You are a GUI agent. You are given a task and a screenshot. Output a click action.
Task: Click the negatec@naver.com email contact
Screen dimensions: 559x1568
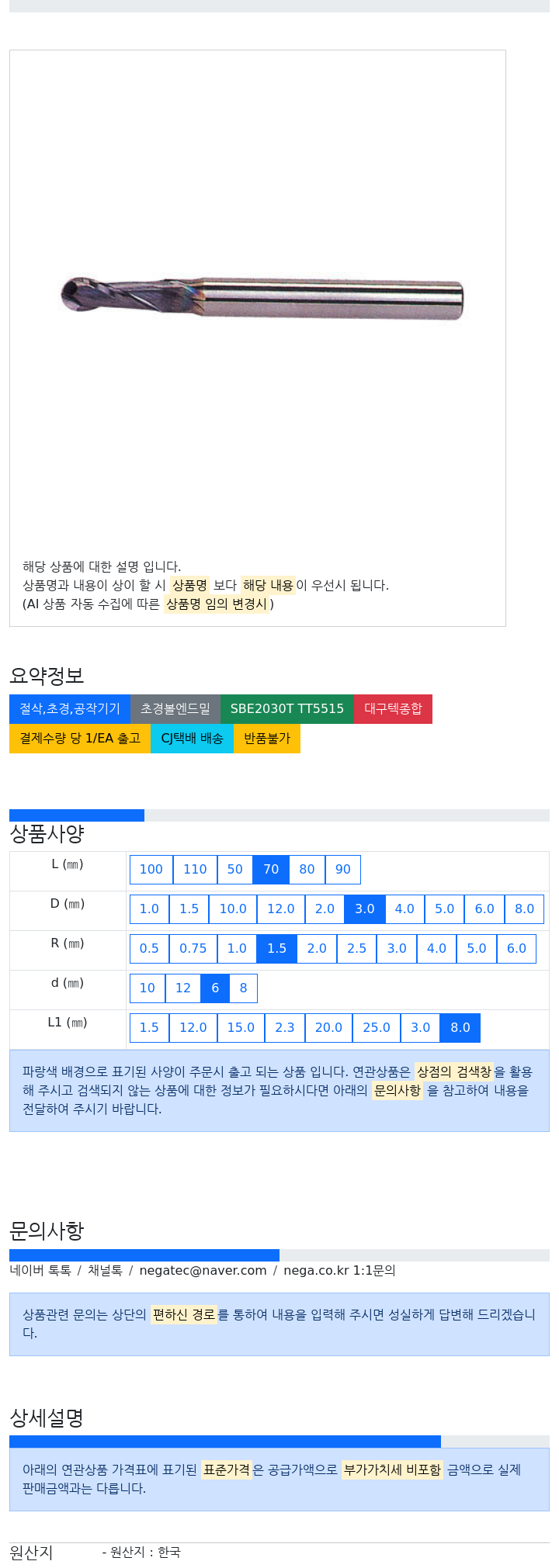tap(203, 1271)
